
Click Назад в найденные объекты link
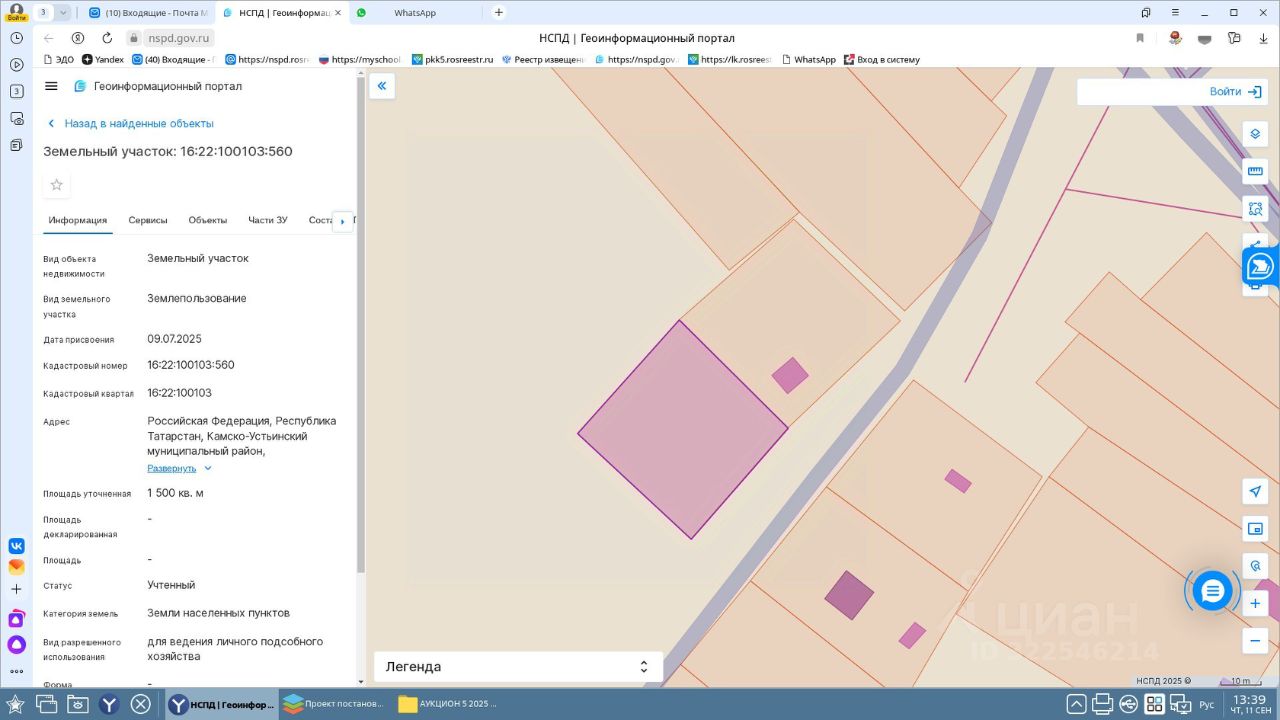tap(138, 124)
